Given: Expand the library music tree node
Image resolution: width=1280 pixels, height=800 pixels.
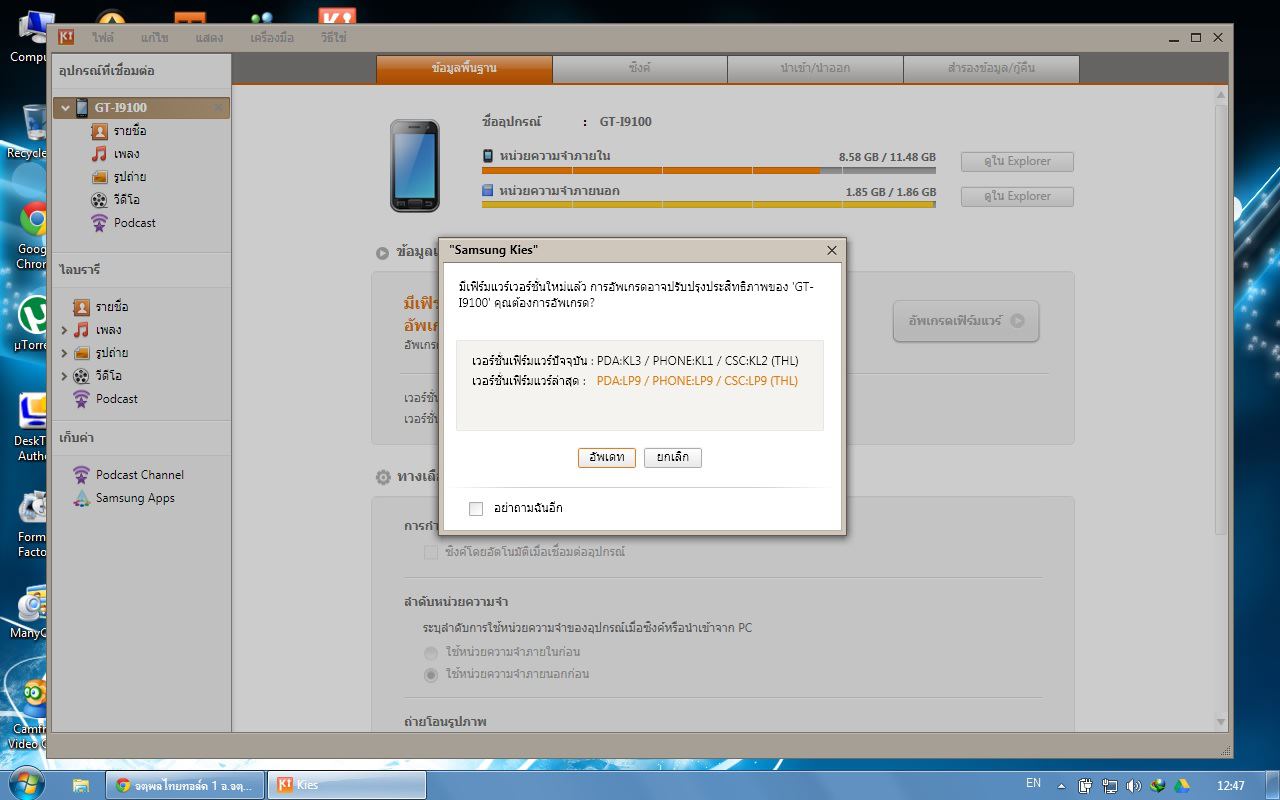Looking at the screenshot, I should [65, 330].
